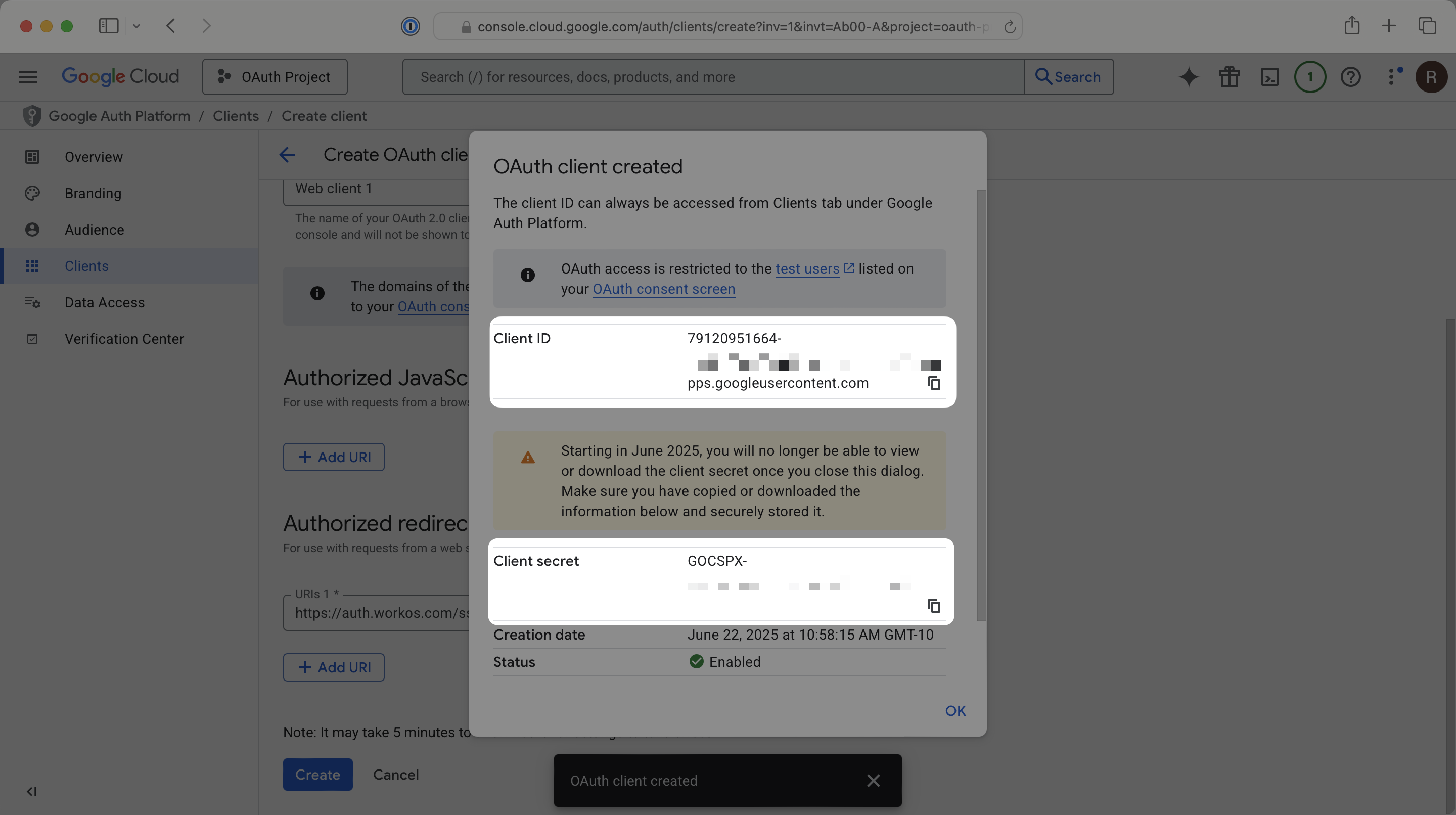Click the Safari share button

[x=1352, y=25]
